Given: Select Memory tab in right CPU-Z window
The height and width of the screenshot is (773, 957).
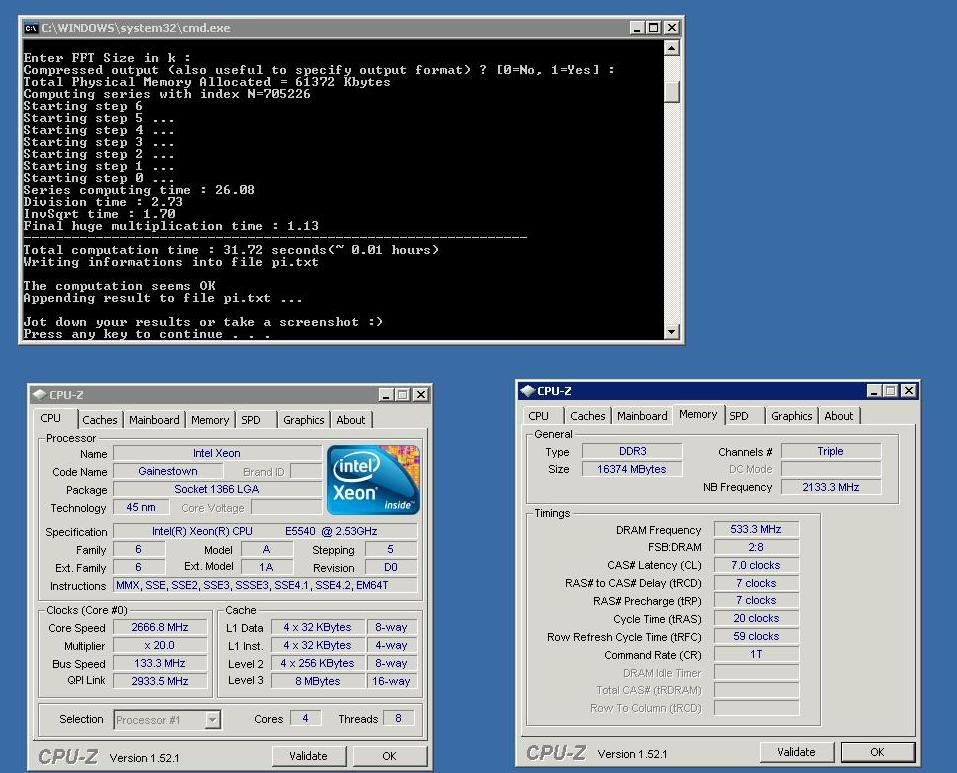Looking at the screenshot, I should pyautogui.click(x=698, y=414).
